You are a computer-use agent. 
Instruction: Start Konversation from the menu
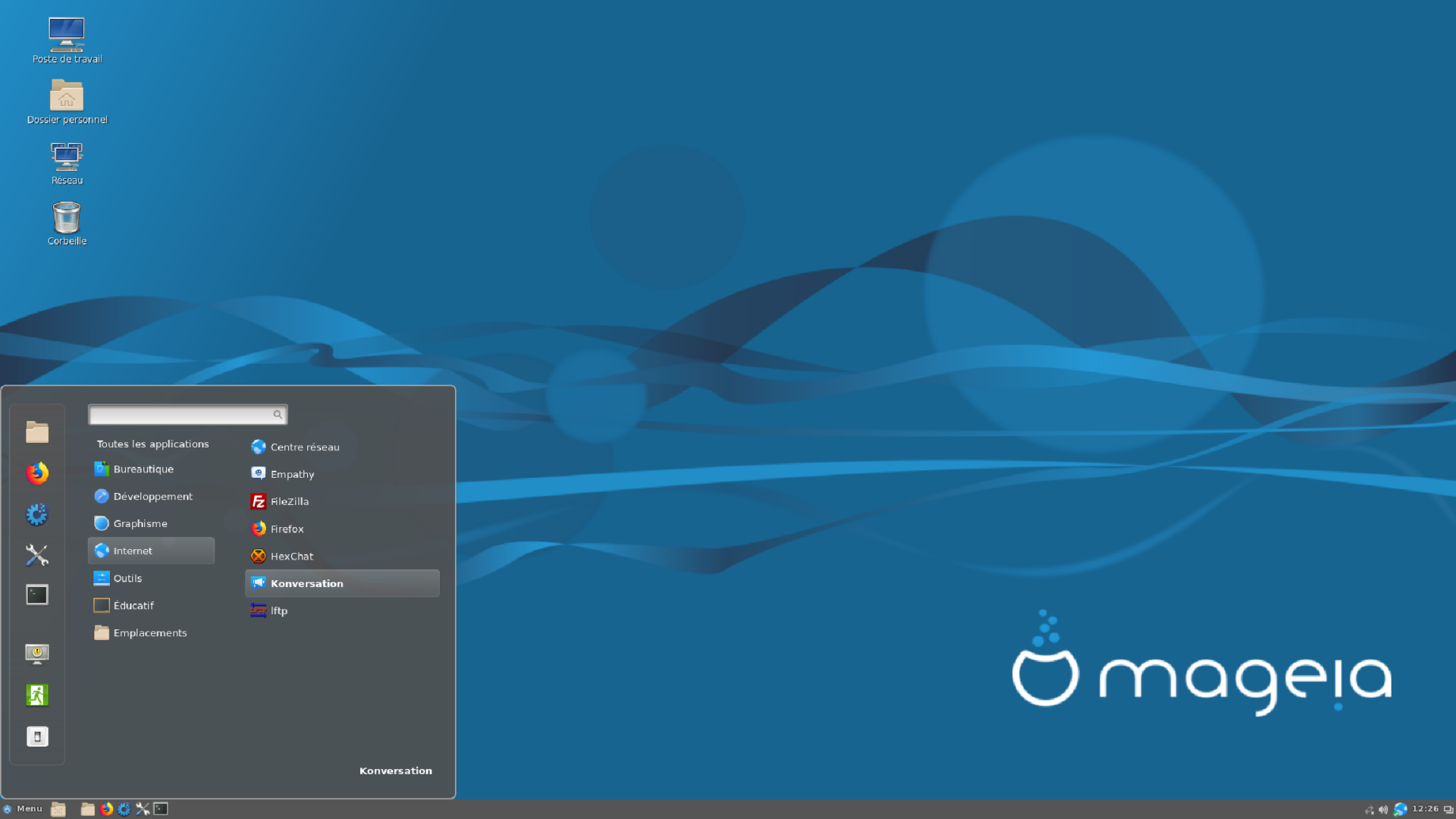pyautogui.click(x=342, y=583)
